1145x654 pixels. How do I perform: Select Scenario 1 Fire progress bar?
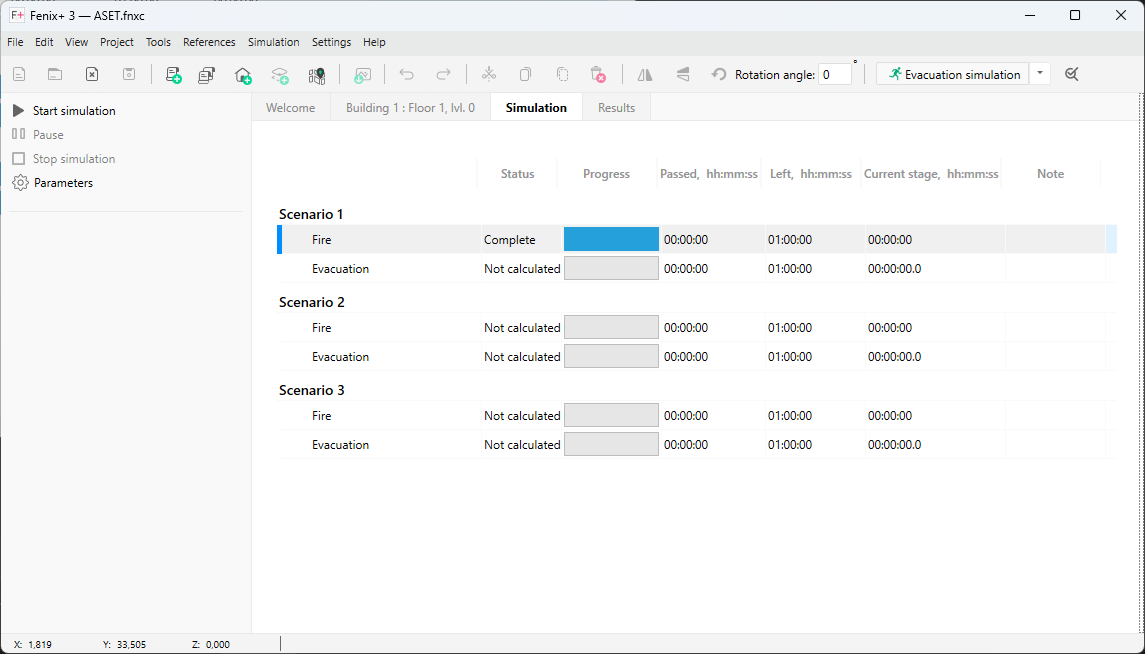pos(611,239)
